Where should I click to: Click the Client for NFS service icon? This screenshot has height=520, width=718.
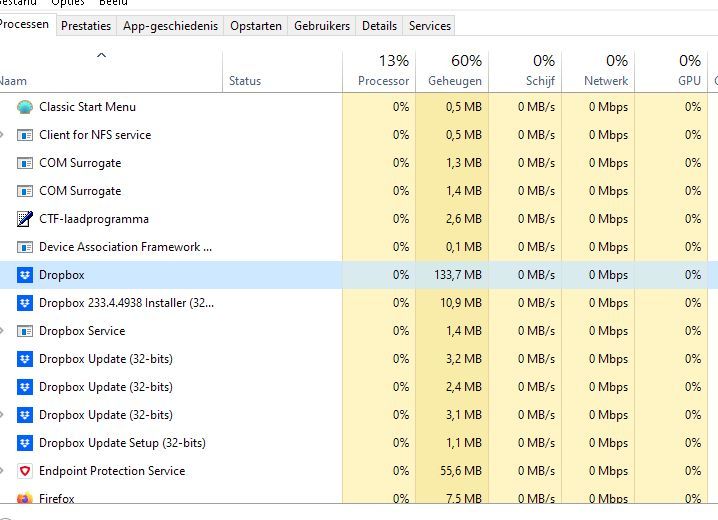[25, 135]
